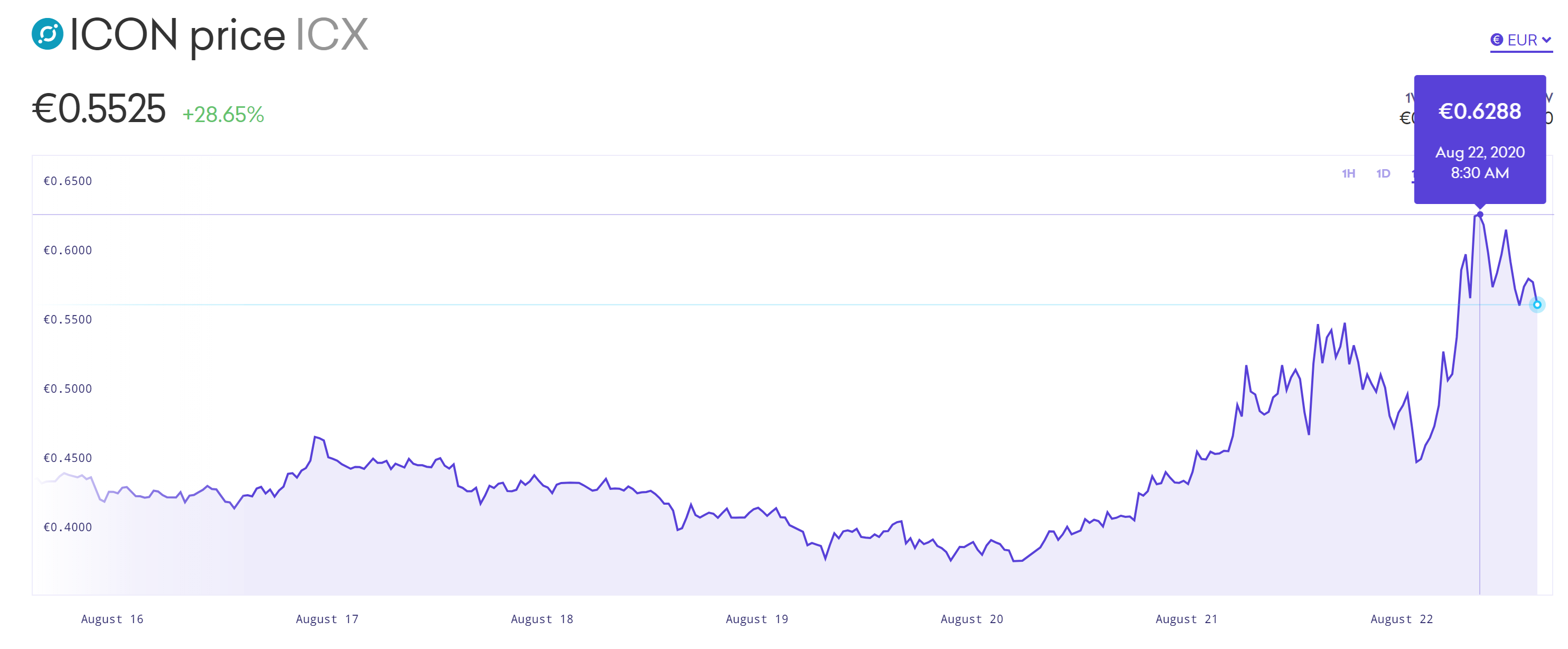Click the euro symbol icon beside EUR
1568x649 pixels.
1497,40
